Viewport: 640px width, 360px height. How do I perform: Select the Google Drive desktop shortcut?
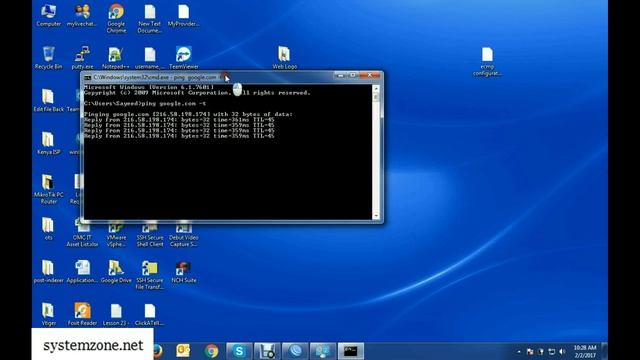[x=116, y=271]
